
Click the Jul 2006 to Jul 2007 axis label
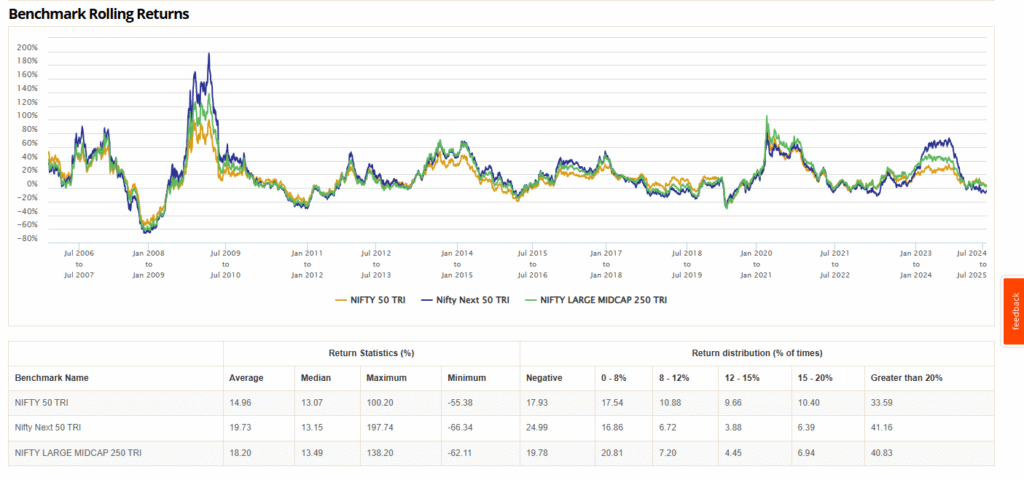79,263
